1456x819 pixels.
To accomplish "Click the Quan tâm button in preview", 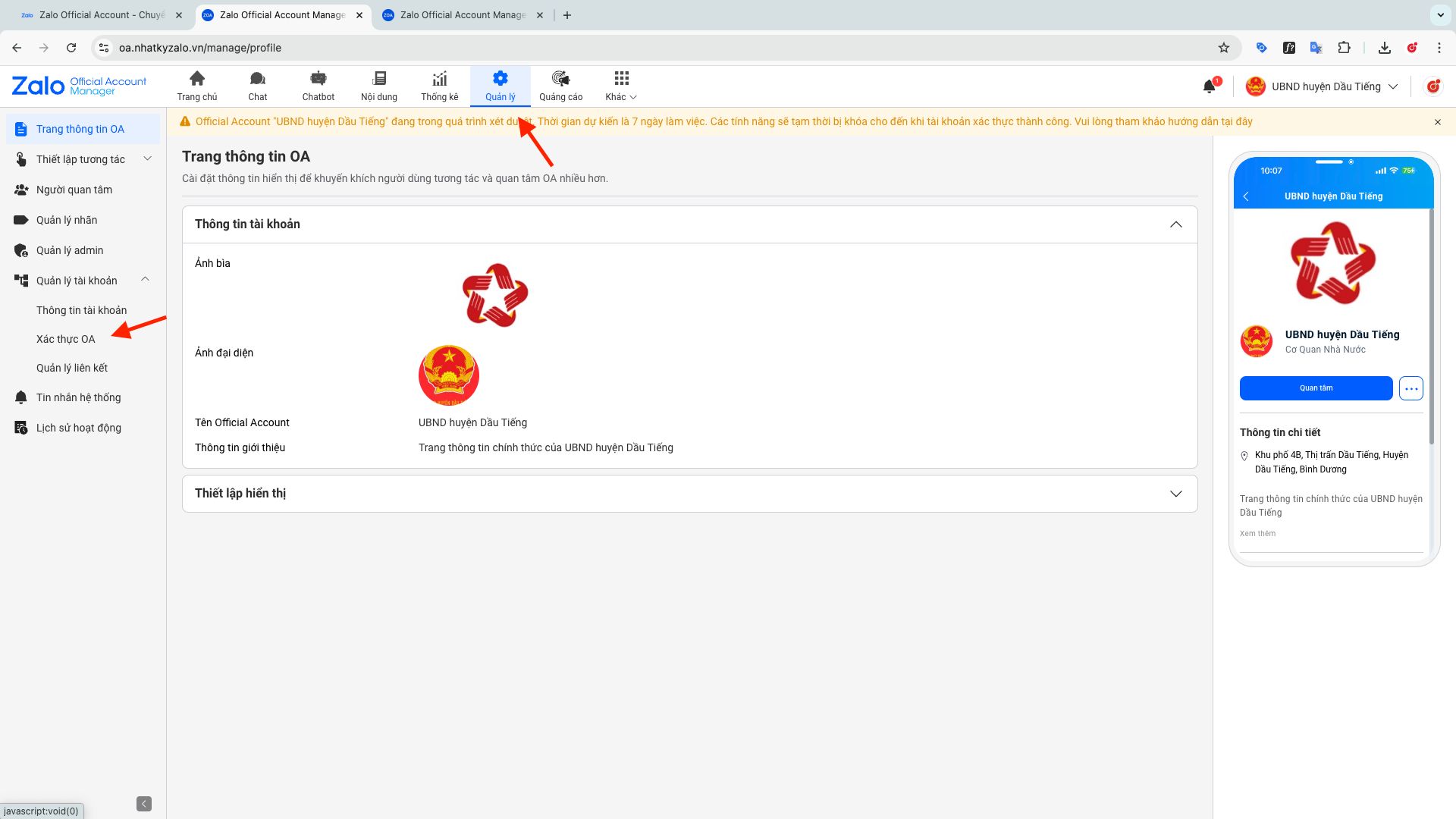I will (1316, 388).
